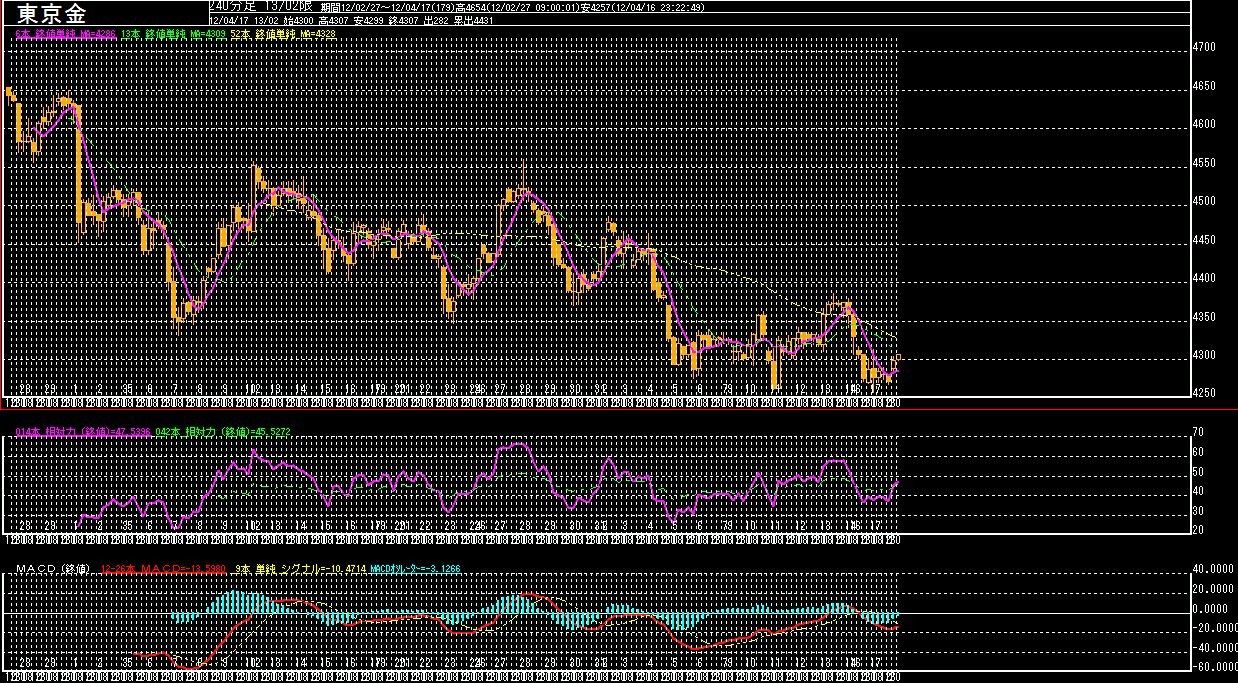Image resolution: width=1238 pixels, height=683 pixels.
Task: Click the 4550 price axis label
Action: pos(1203,163)
